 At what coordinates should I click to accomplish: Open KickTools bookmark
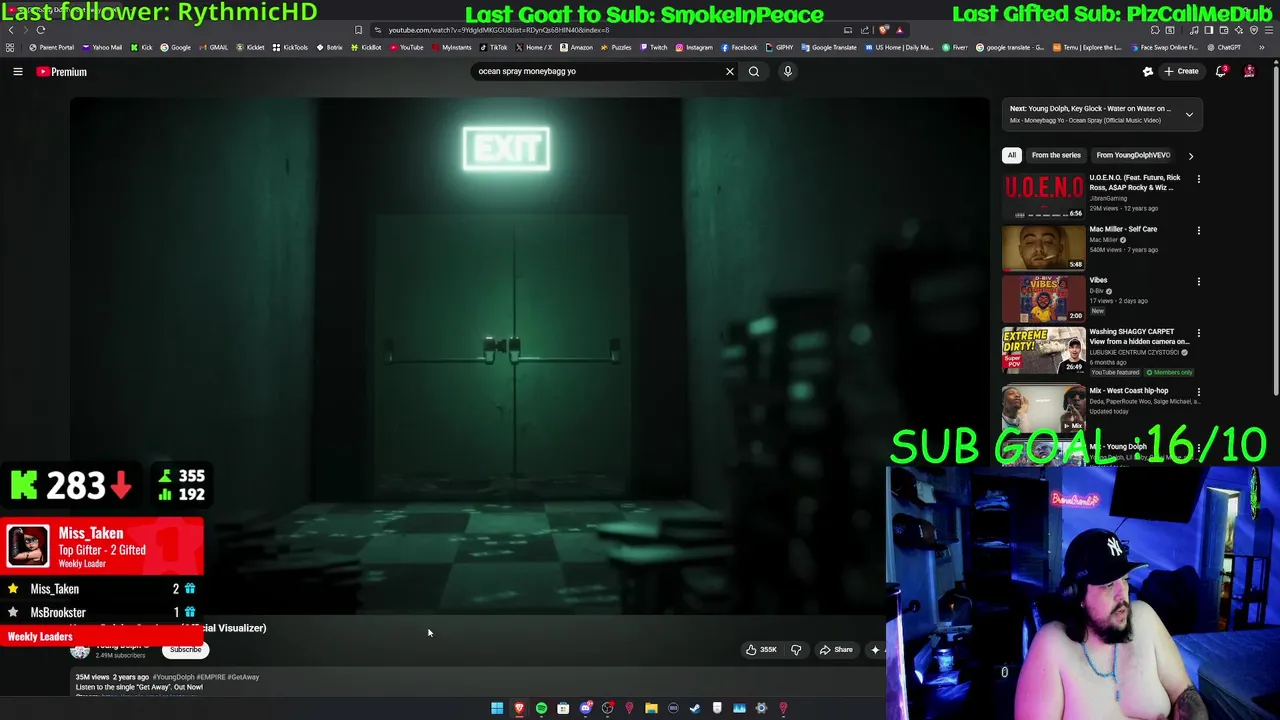point(290,47)
